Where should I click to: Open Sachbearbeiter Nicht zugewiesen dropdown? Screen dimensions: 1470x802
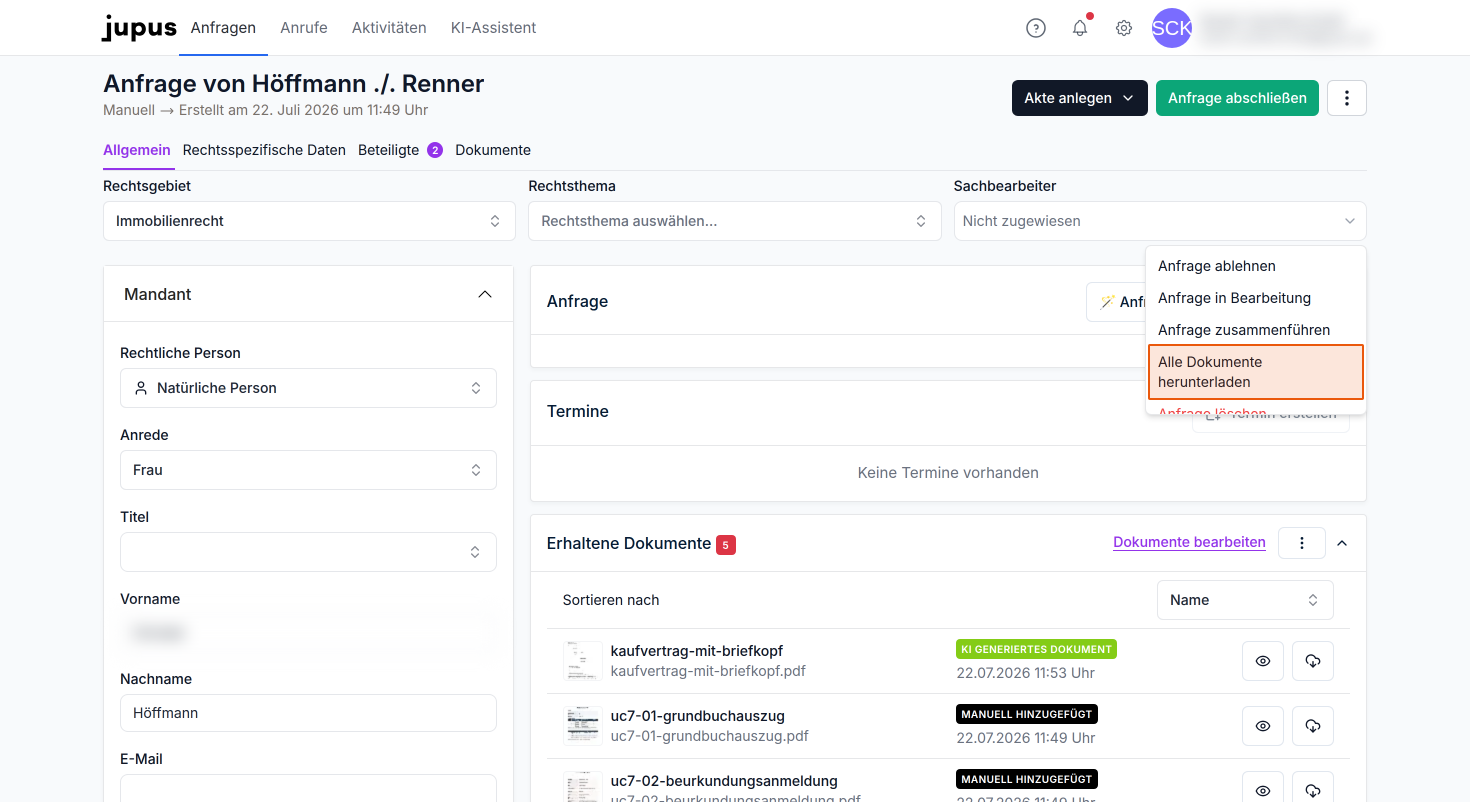[1160, 221]
